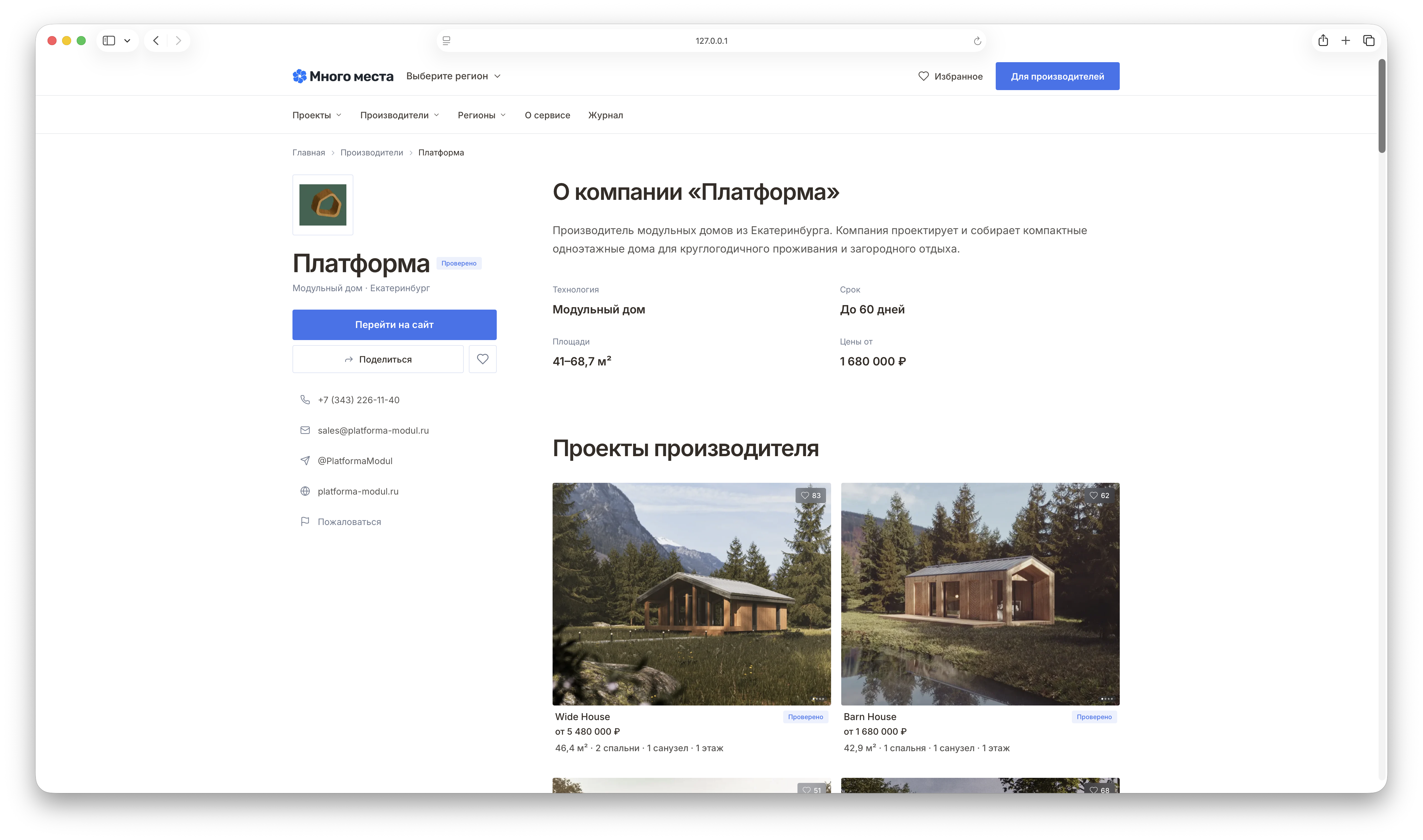Viewport: 1423px width, 840px height.
Task: Click the Много места logo
Action: [343, 76]
